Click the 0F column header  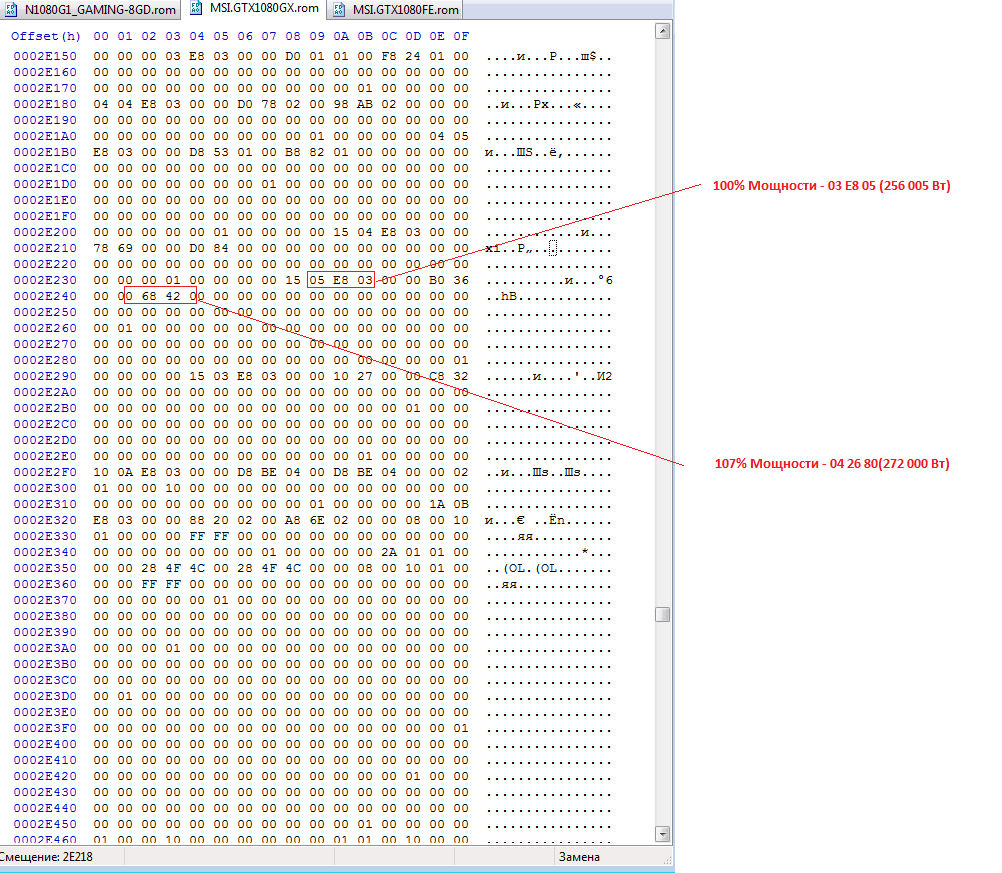click(461, 36)
